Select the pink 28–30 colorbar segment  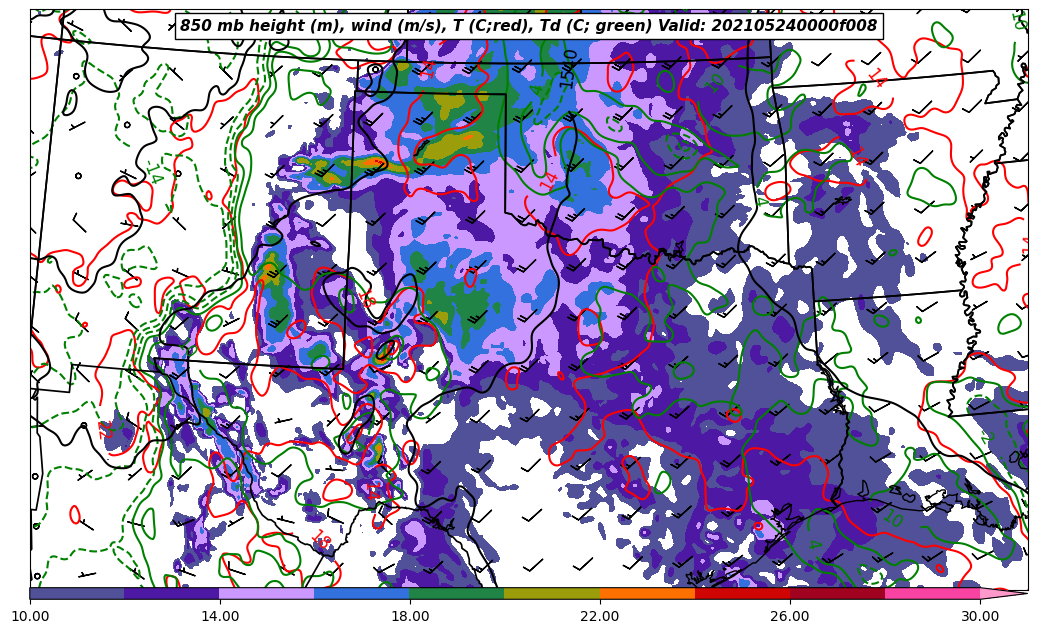tap(932, 593)
